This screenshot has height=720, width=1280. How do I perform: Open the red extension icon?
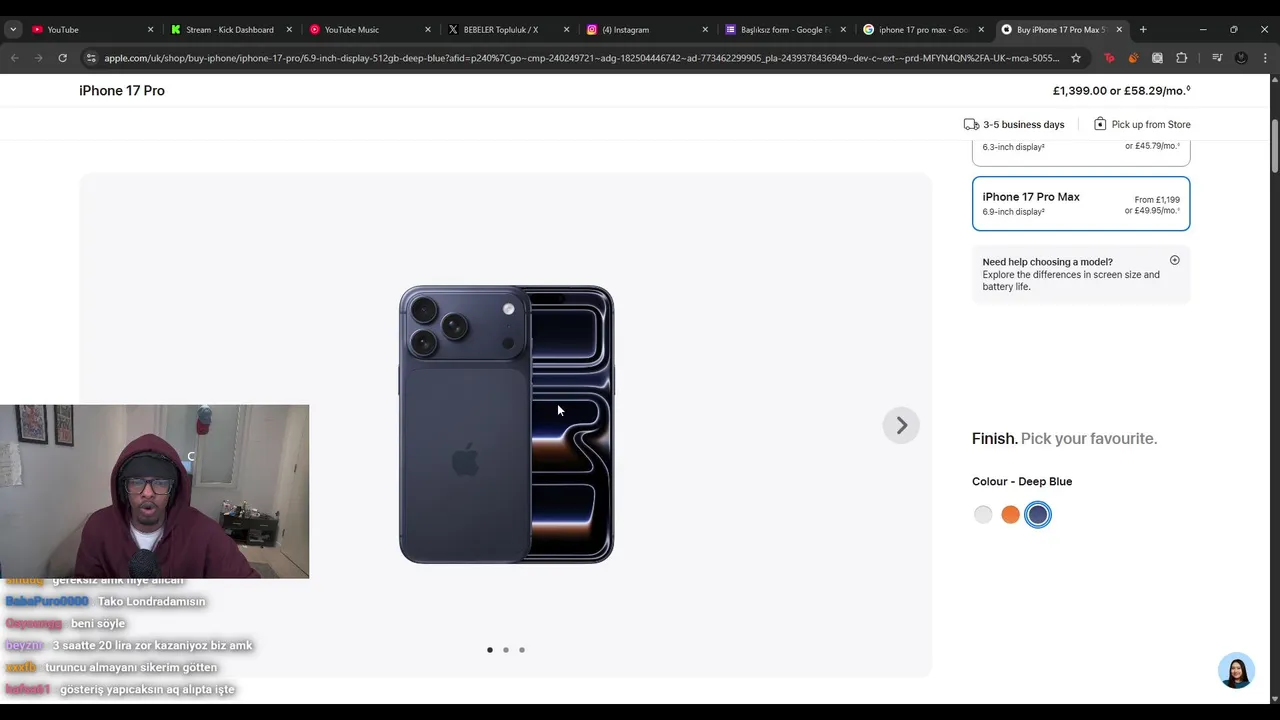tap(1109, 58)
